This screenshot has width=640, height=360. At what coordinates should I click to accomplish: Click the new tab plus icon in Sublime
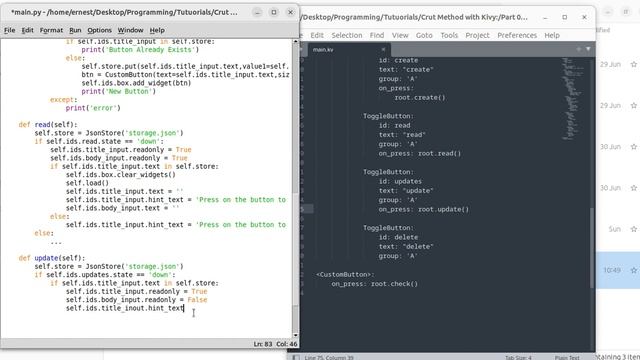point(578,49)
